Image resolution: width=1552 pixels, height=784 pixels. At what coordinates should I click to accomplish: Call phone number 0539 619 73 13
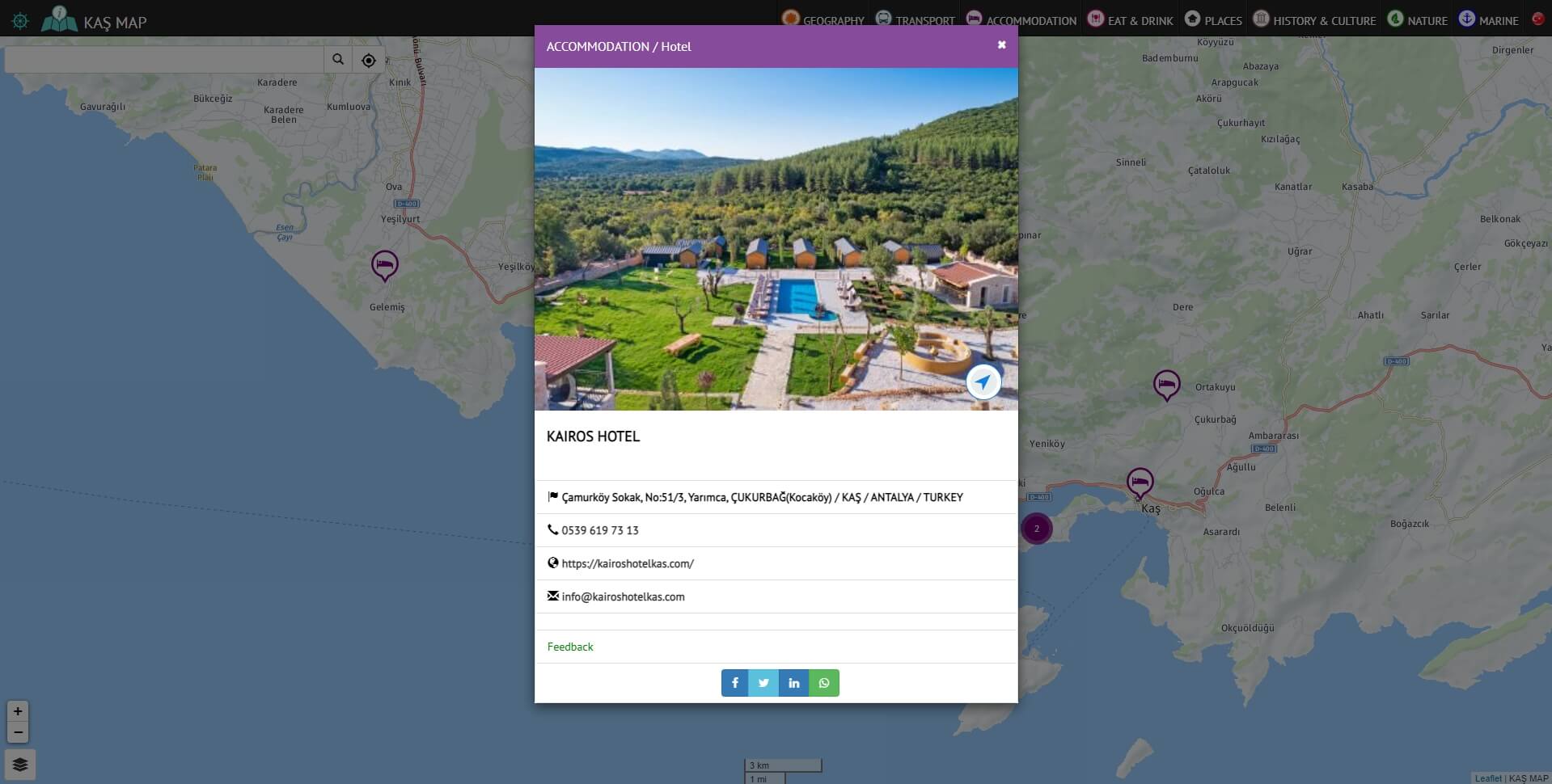(x=600, y=530)
